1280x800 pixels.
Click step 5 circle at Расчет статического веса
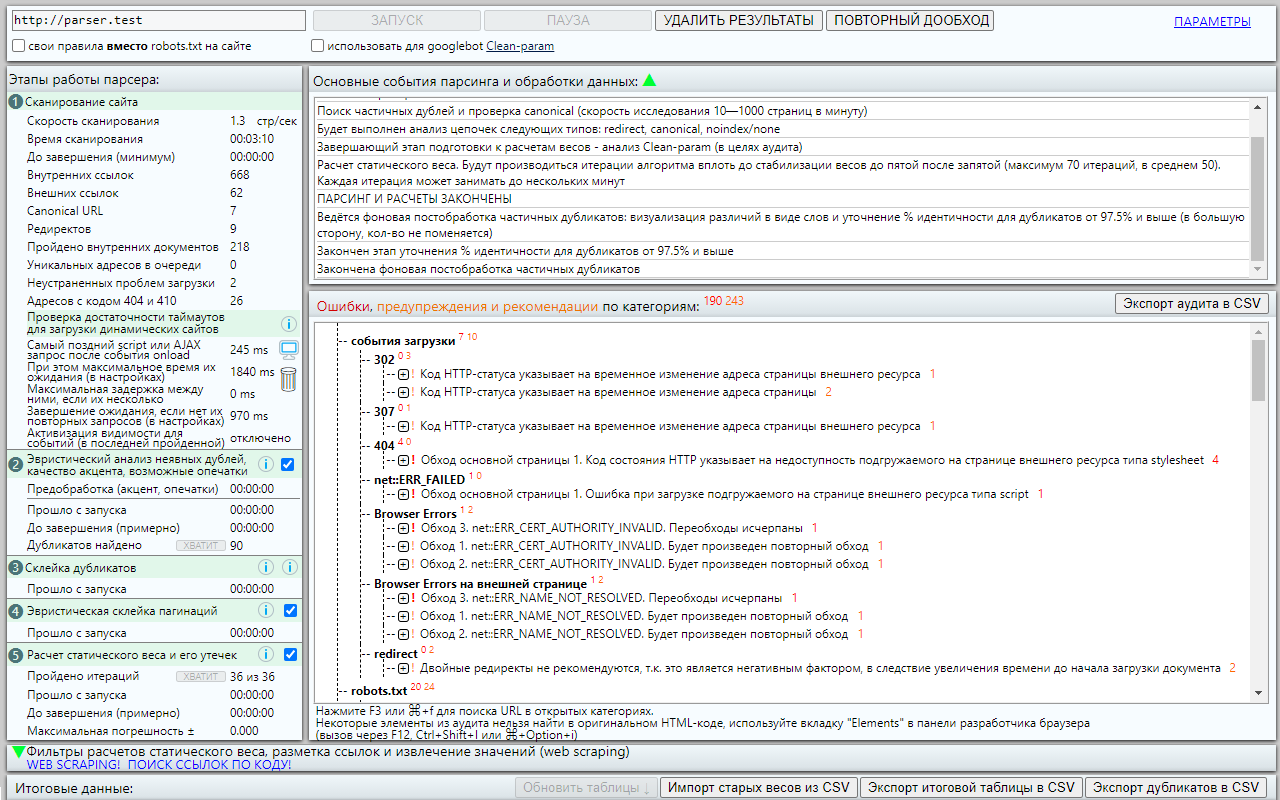click(x=16, y=655)
